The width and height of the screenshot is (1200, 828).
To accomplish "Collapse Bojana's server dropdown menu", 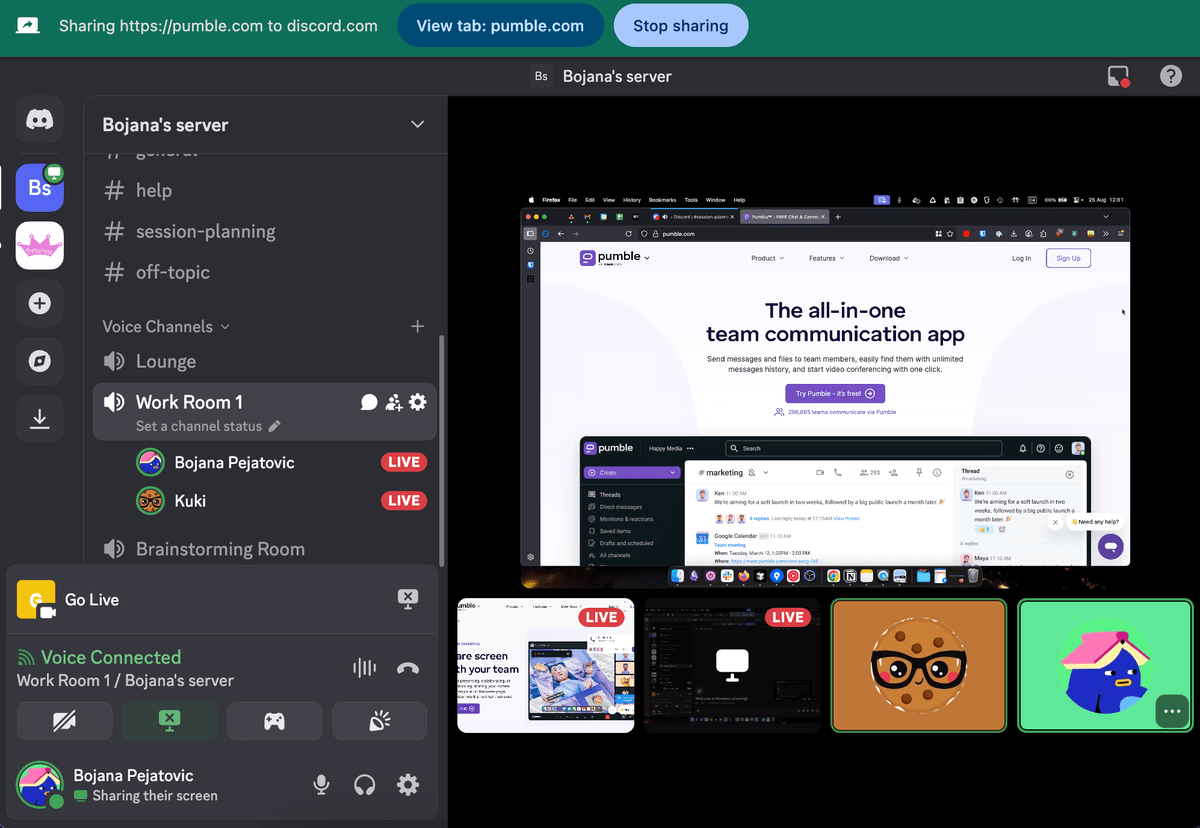I will point(417,124).
